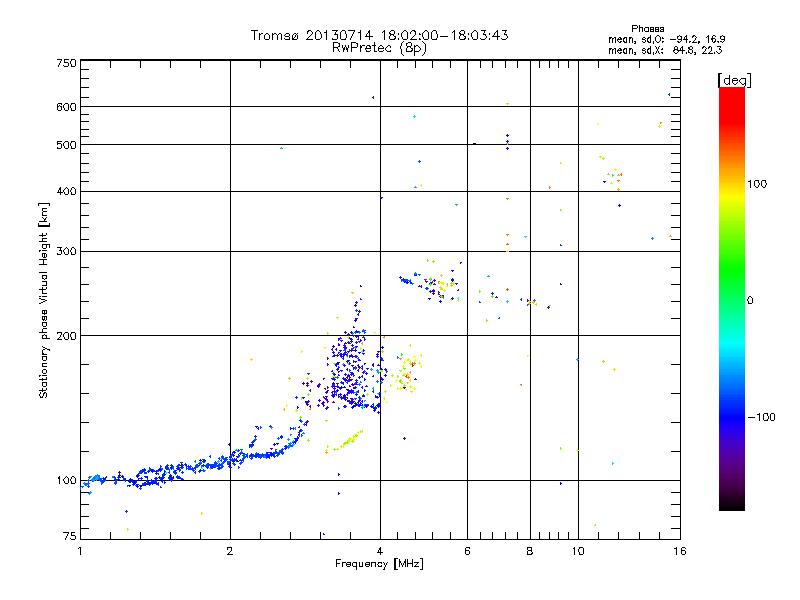The width and height of the screenshot is (800, 600).
Task: Click the colorbar tick label '0'
Action: click(x=750, y=301)
